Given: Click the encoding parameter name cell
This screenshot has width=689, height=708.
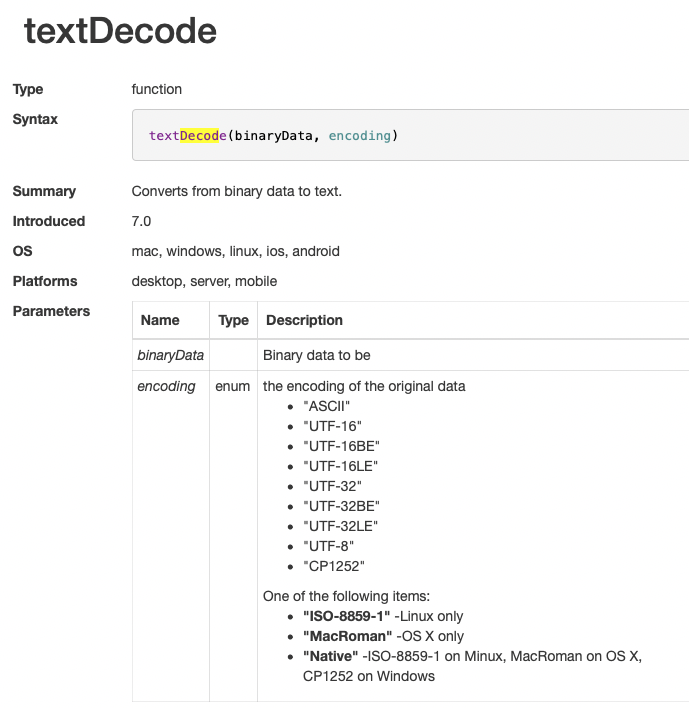Looking at the screenshot, I should point(166,386).
